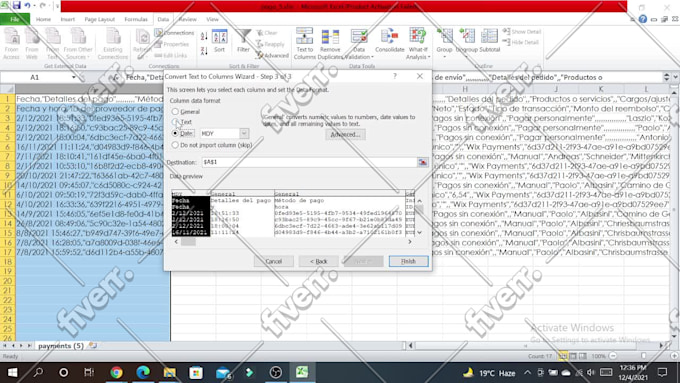Click the Show Detail button
The height and width of the screenshot is (383, 680).
(522, 32)
